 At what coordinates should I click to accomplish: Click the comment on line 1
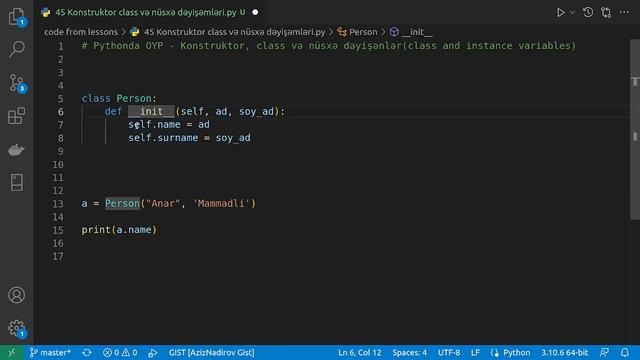coord(329,46)
